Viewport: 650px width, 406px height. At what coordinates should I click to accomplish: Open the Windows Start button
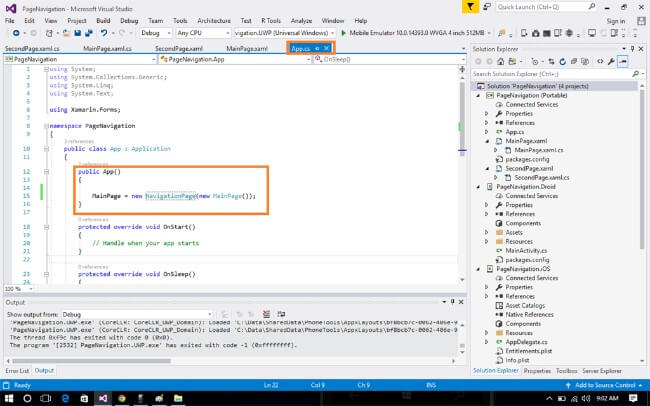click(x=9, y=397)
